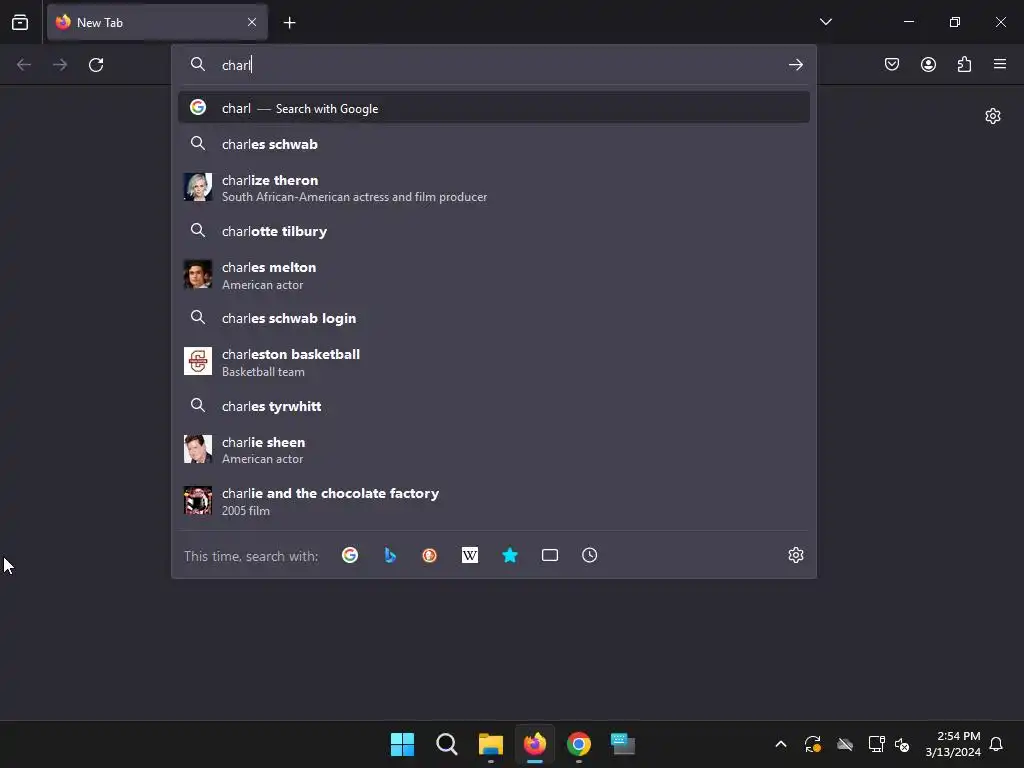Open Google Chrome from the taskbar
This screenshot has width=1024, height=768.
click(x=579, y=744)
